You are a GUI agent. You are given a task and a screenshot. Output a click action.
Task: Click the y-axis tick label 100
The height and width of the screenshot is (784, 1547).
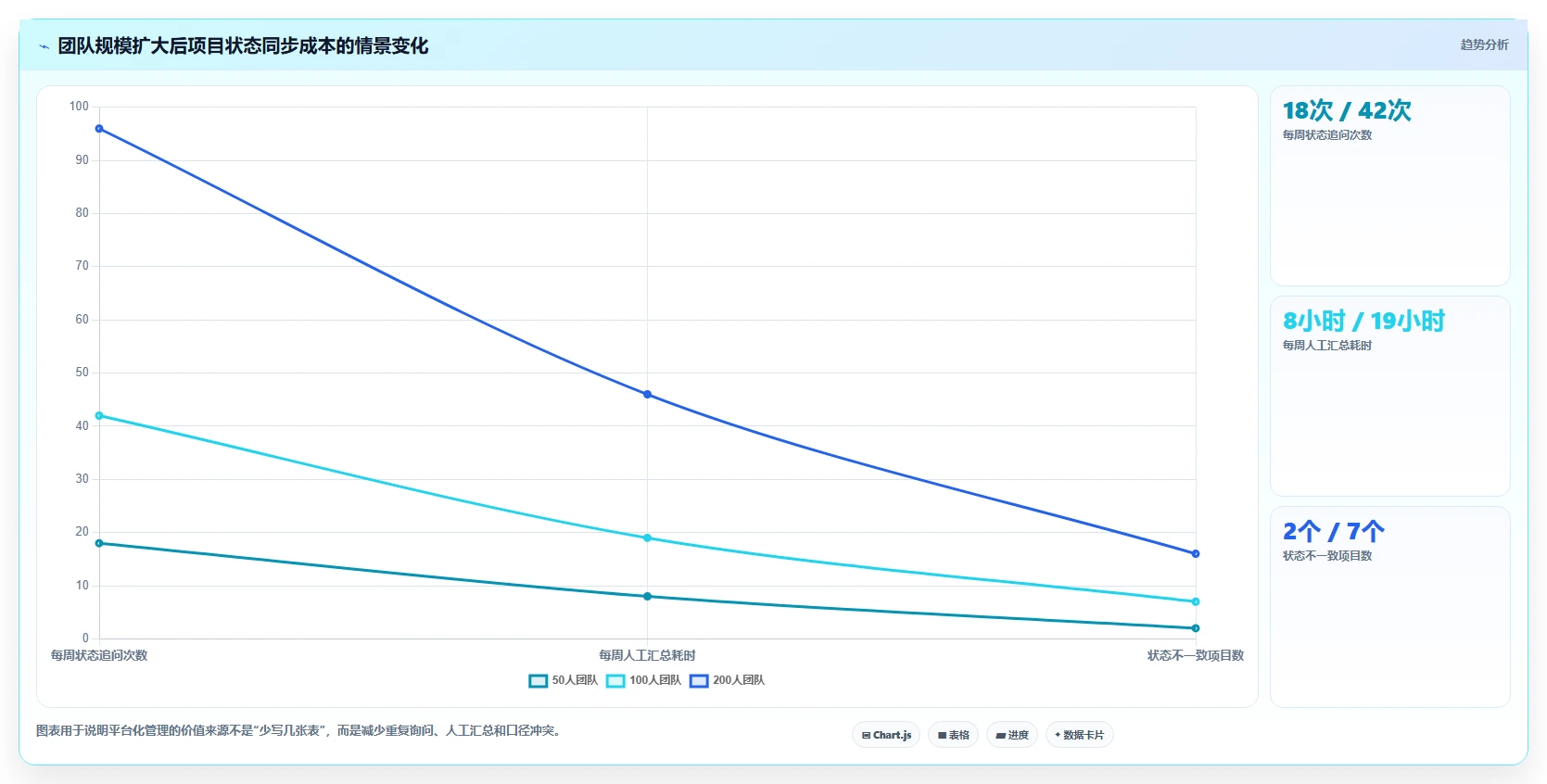pyautogui.click(x=79, y=107)
